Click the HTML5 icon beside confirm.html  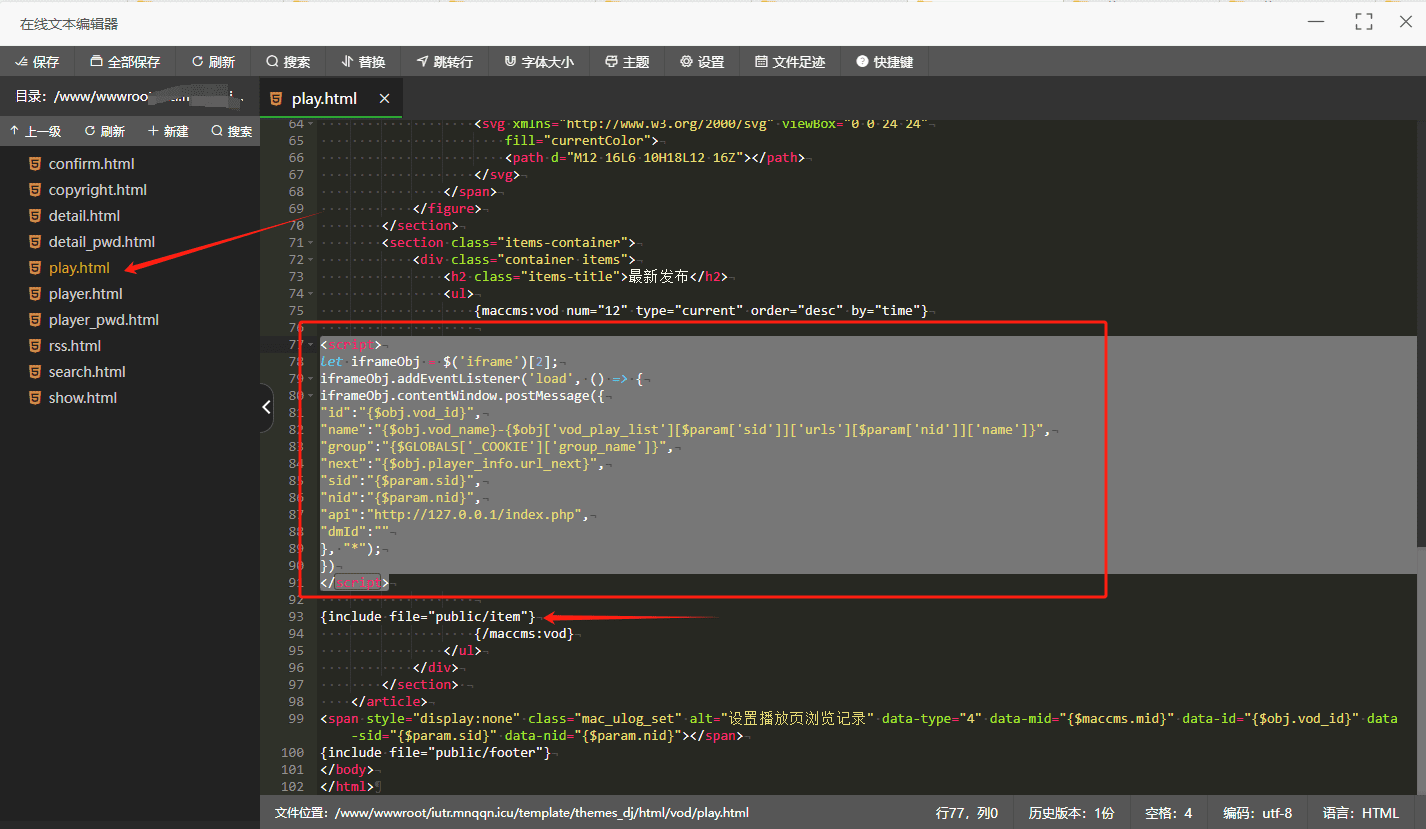[x=34, y=164]
